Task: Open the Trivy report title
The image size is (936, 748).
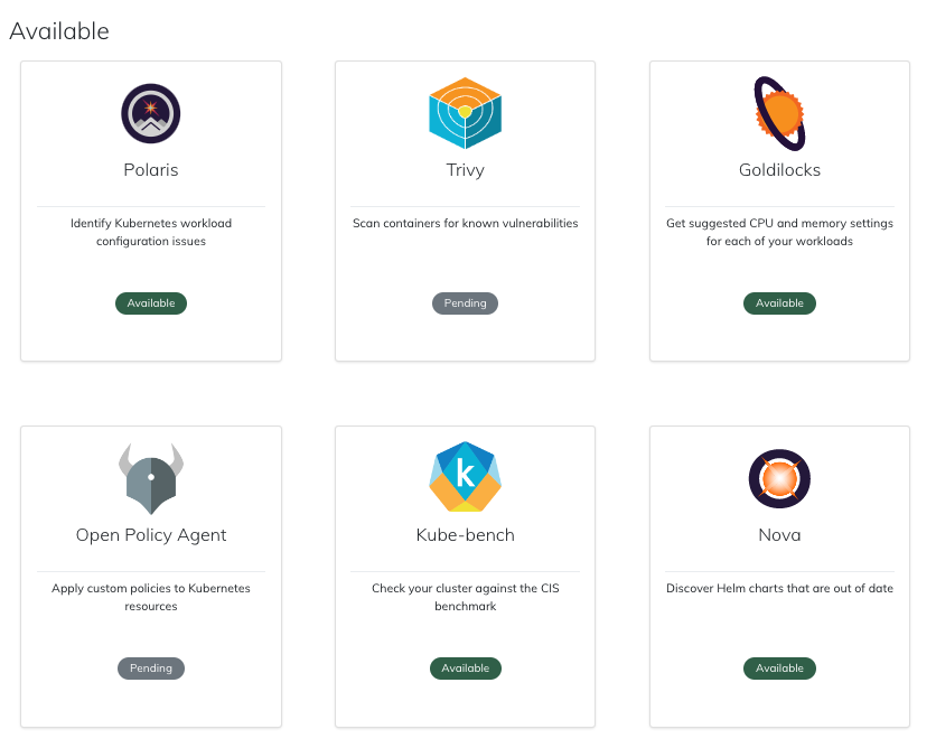Action: 465,170
